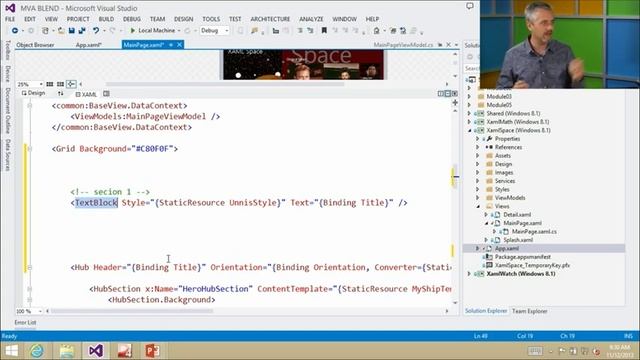Viewport: 640px width, 360px height.
Task: Start debugging with the green play icon
Action: pos(133,31)
